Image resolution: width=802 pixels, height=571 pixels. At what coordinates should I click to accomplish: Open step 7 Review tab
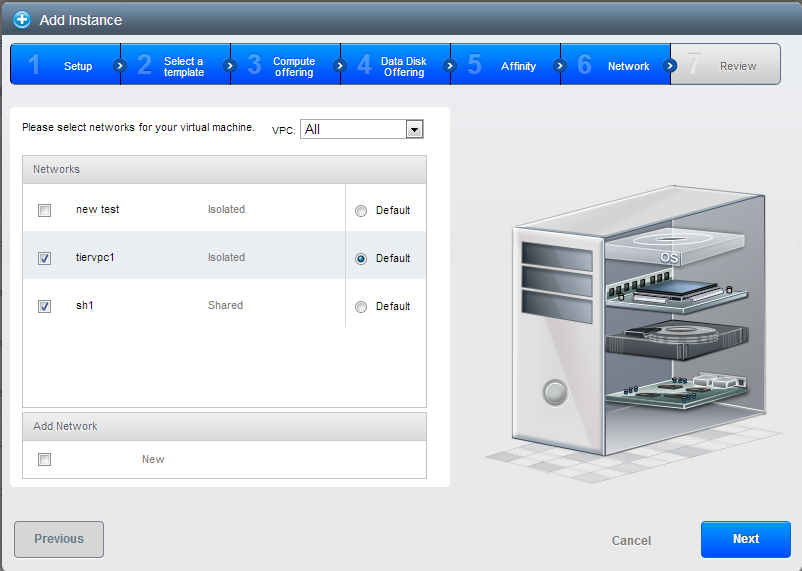click(x=725, y=64)
